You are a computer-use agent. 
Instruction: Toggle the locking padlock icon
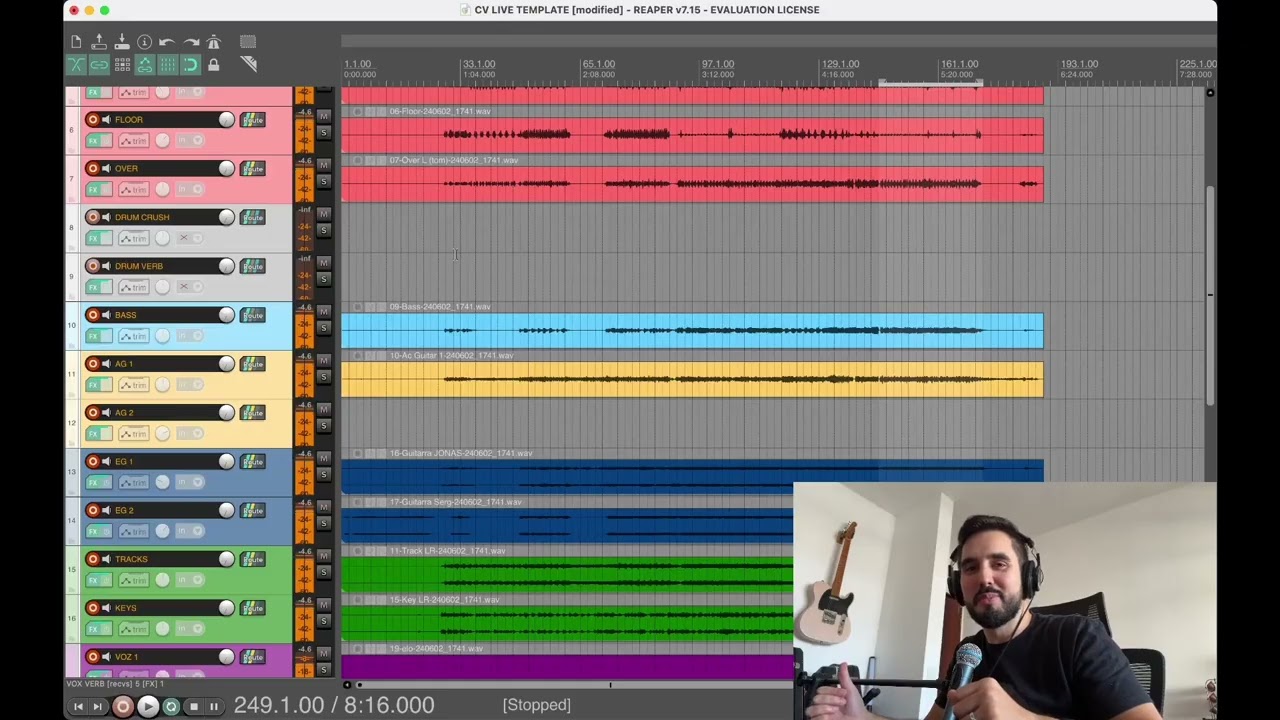tap(213, 65)
